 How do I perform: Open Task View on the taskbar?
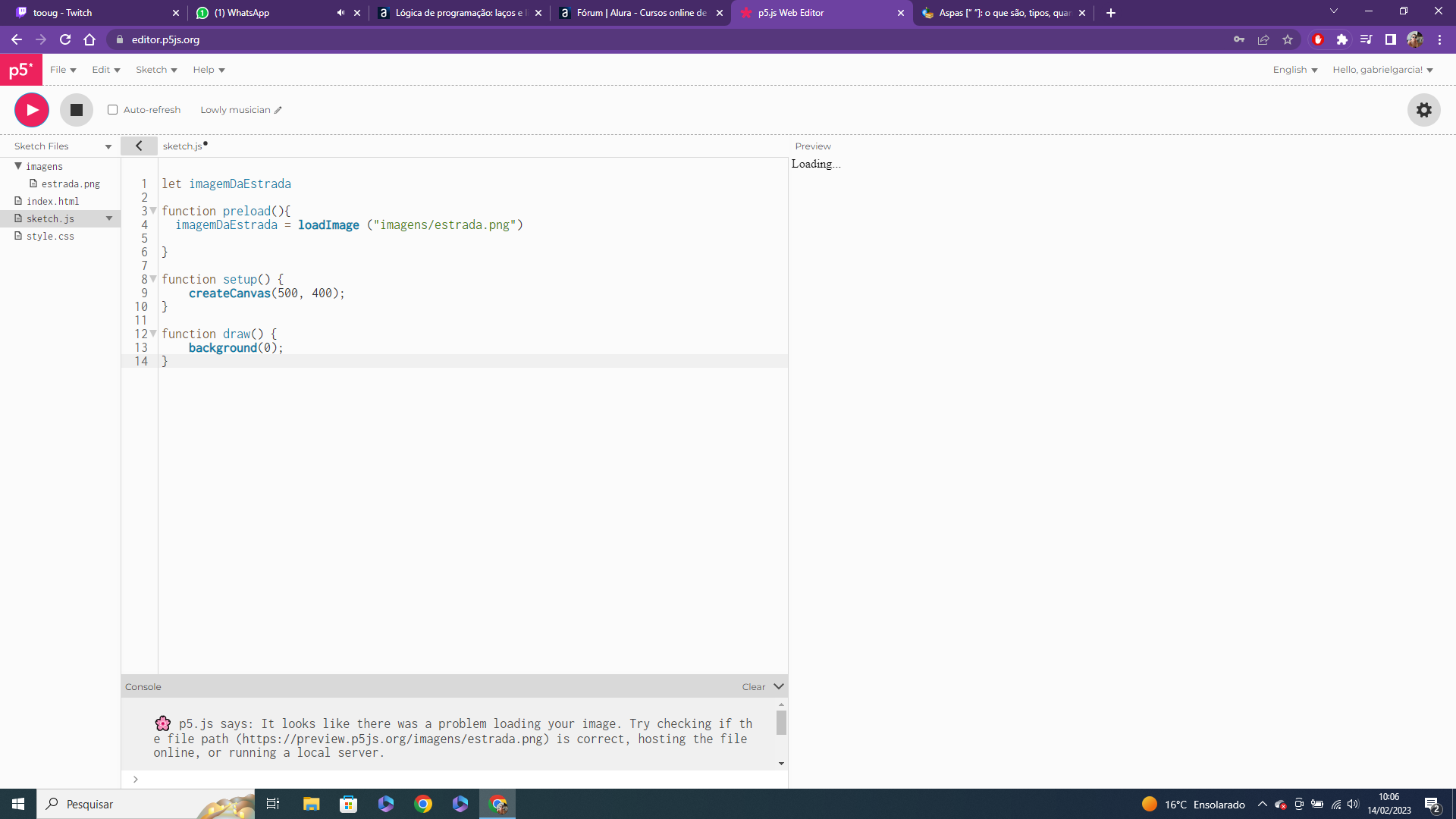273,804
